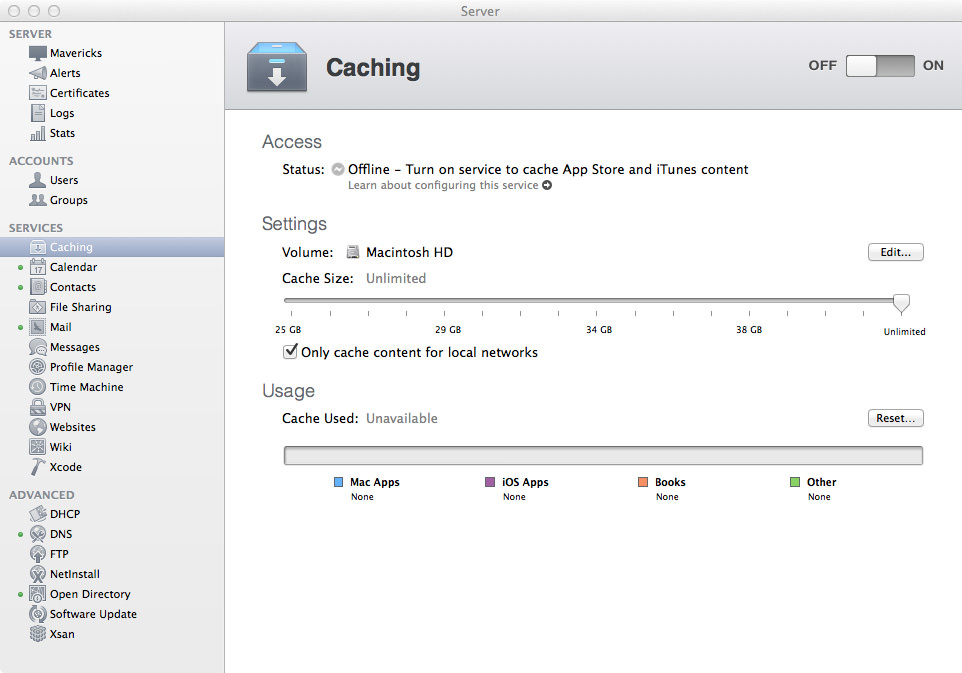Image resolution: width=962 pixels, height=673 pixels.
Task: Open the Xsan service icon
Action: tap(37, 634)
